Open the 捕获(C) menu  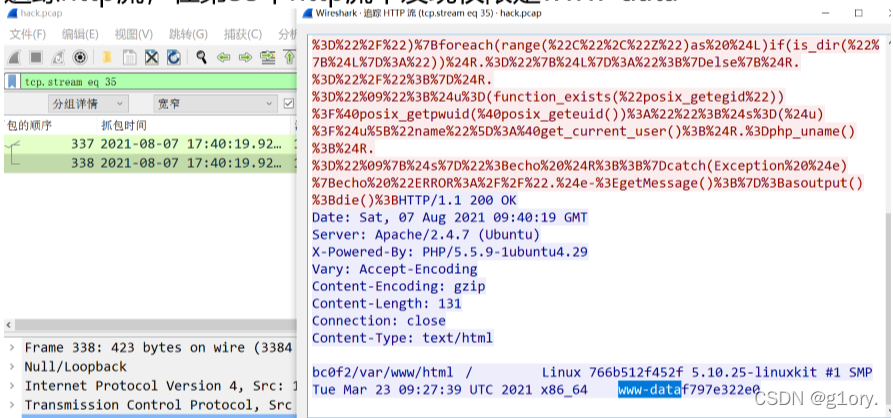pyautogui.click(x=243, y=34)
